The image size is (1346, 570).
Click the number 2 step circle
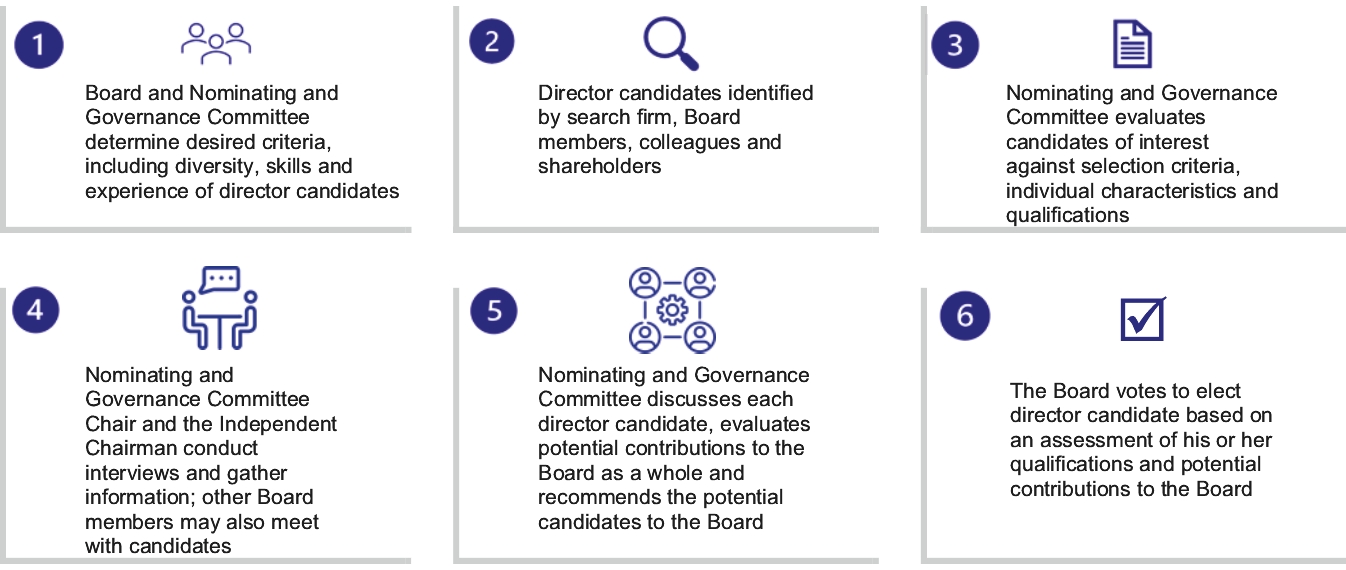coord(492,42)
